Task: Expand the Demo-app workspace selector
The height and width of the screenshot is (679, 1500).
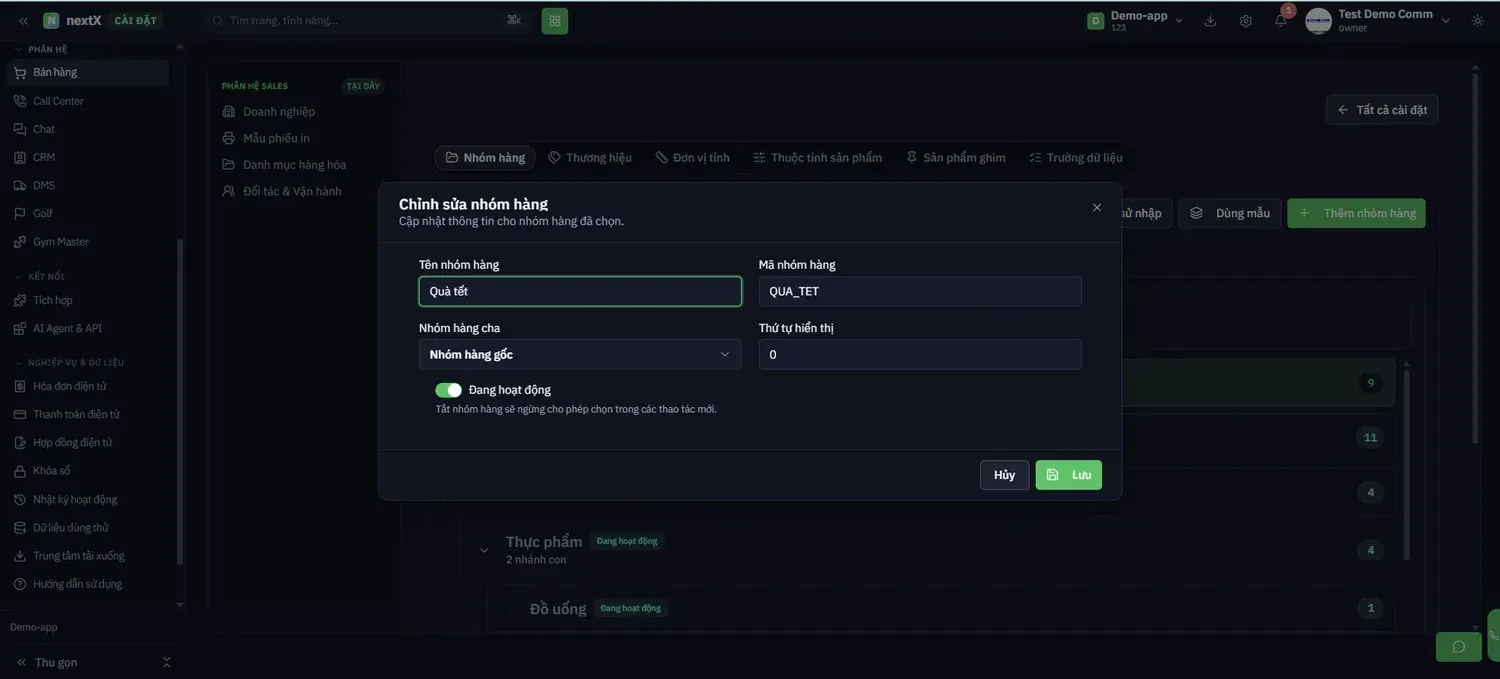Action: [x=1135, y=21]
